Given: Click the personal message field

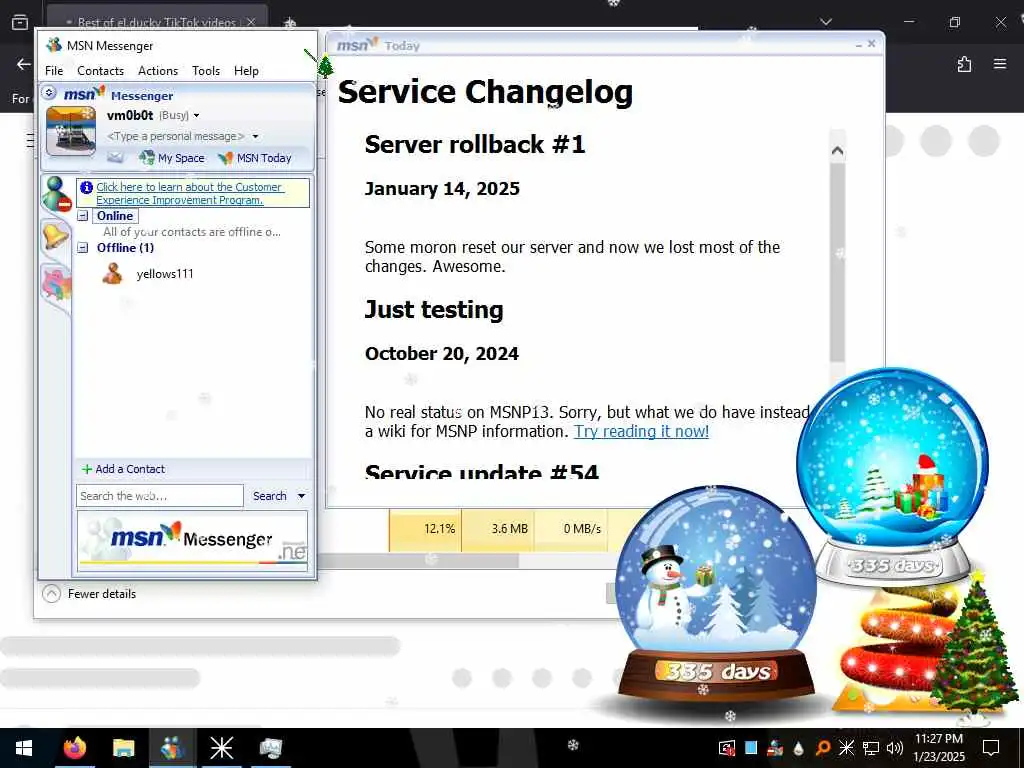Looking at the screenshot, I should (x=176, y=136).
